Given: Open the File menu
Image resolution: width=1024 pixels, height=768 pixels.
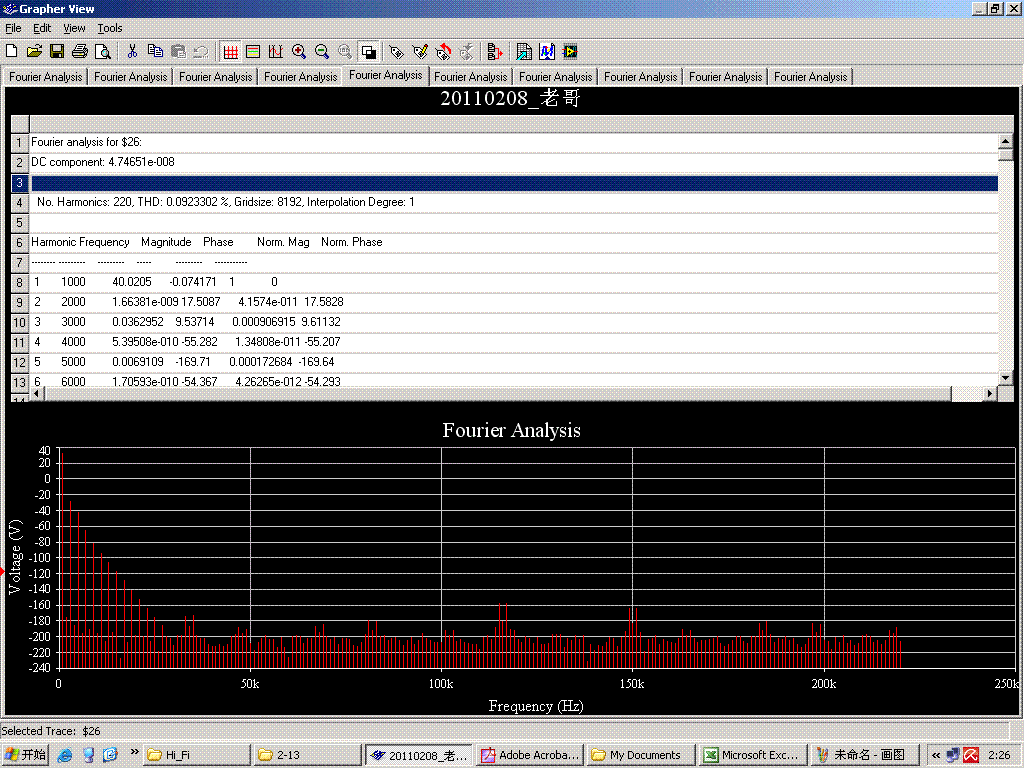Looking at the screenshot, I should click(13, 28).
